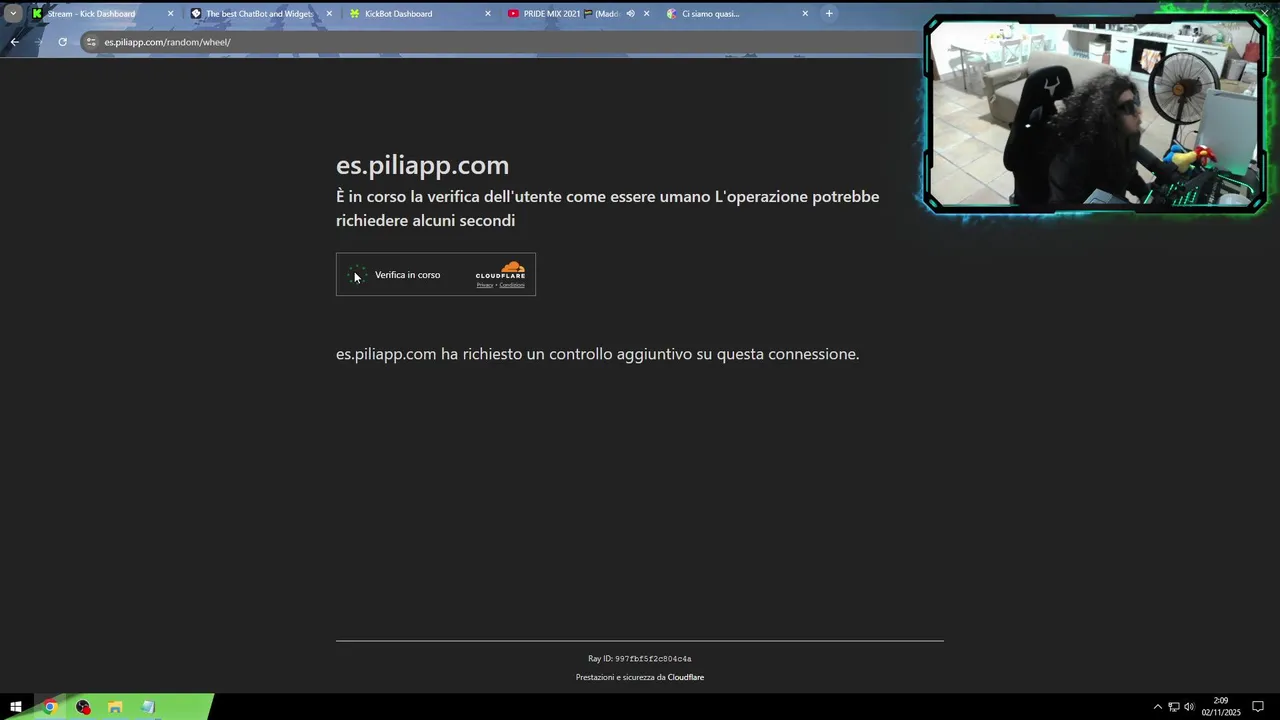Viewport: 1280px width, 720px height.
Task: Show hidden system tray icons
Action: [1158, 707]
